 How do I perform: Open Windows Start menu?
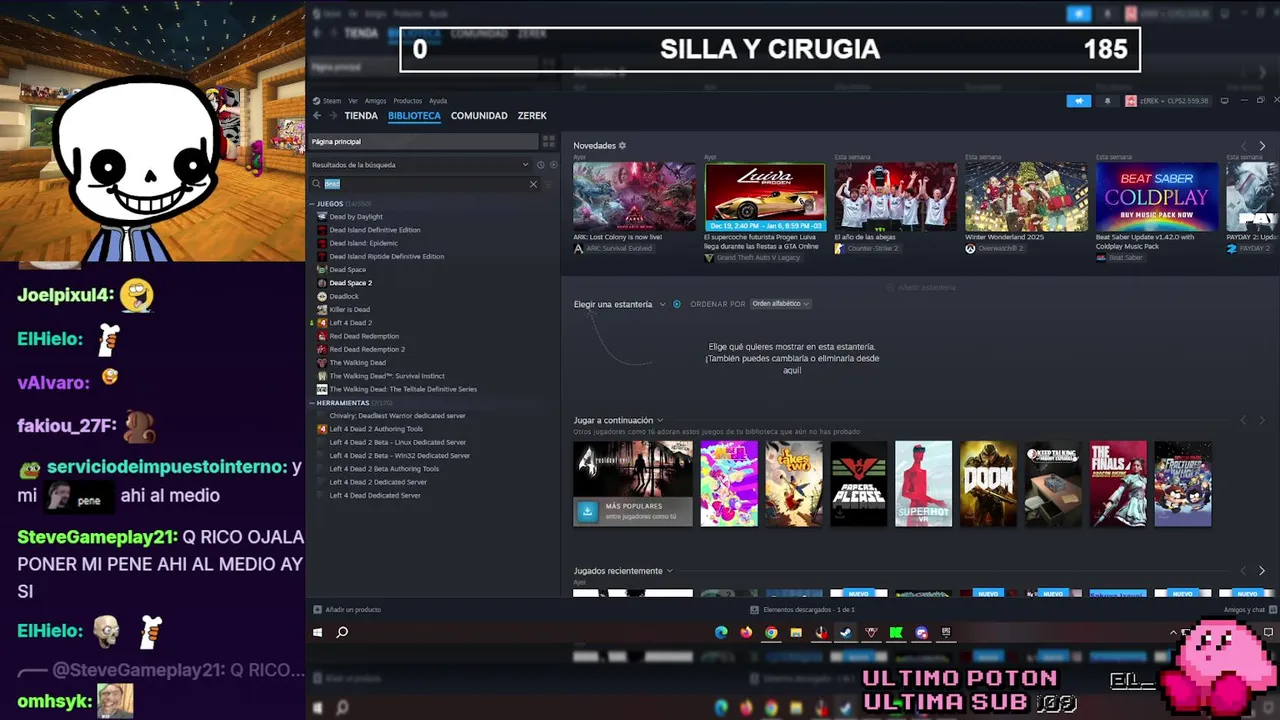tap(318, 633)
